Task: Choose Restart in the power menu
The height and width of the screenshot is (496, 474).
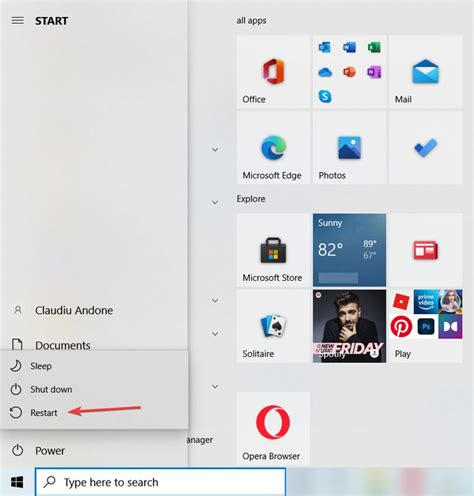Action: [94, 413]
